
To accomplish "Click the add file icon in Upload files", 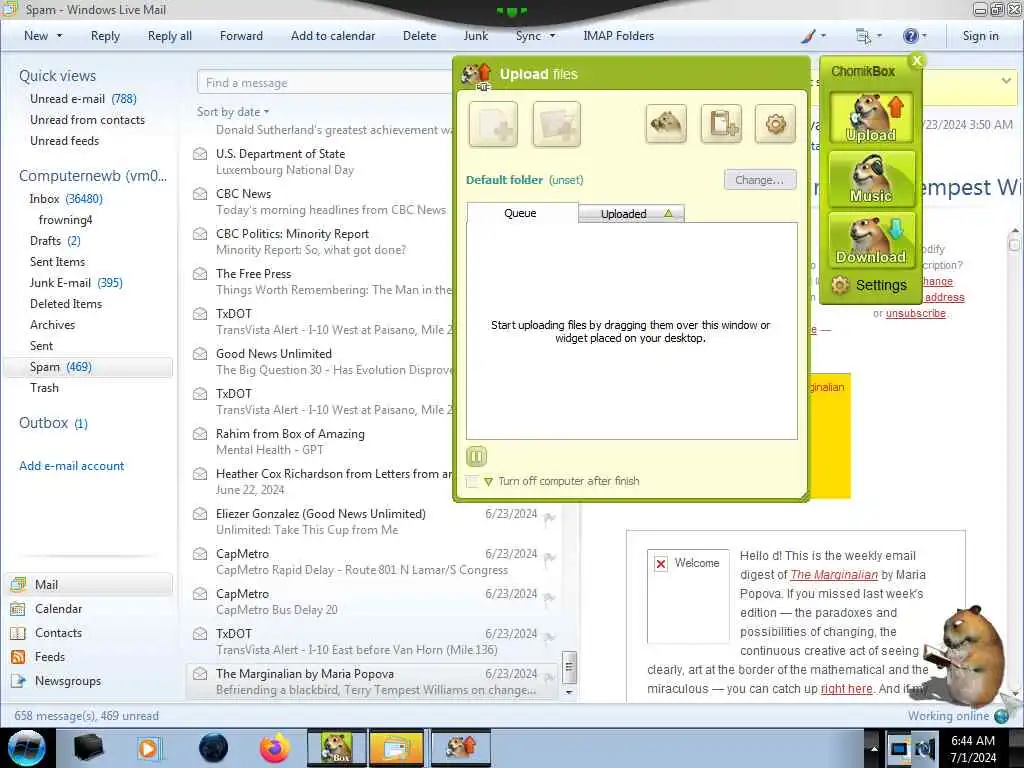I will tap(493, 124).
